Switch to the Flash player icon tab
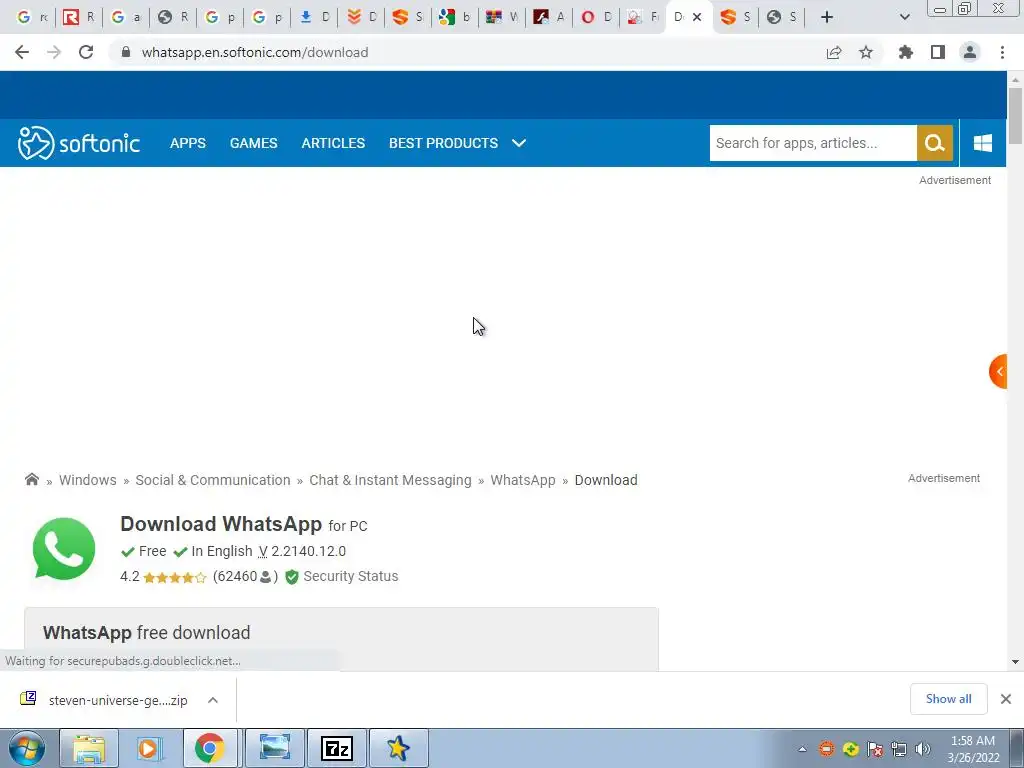The image size is (1024, 768). tap(549, 17)
